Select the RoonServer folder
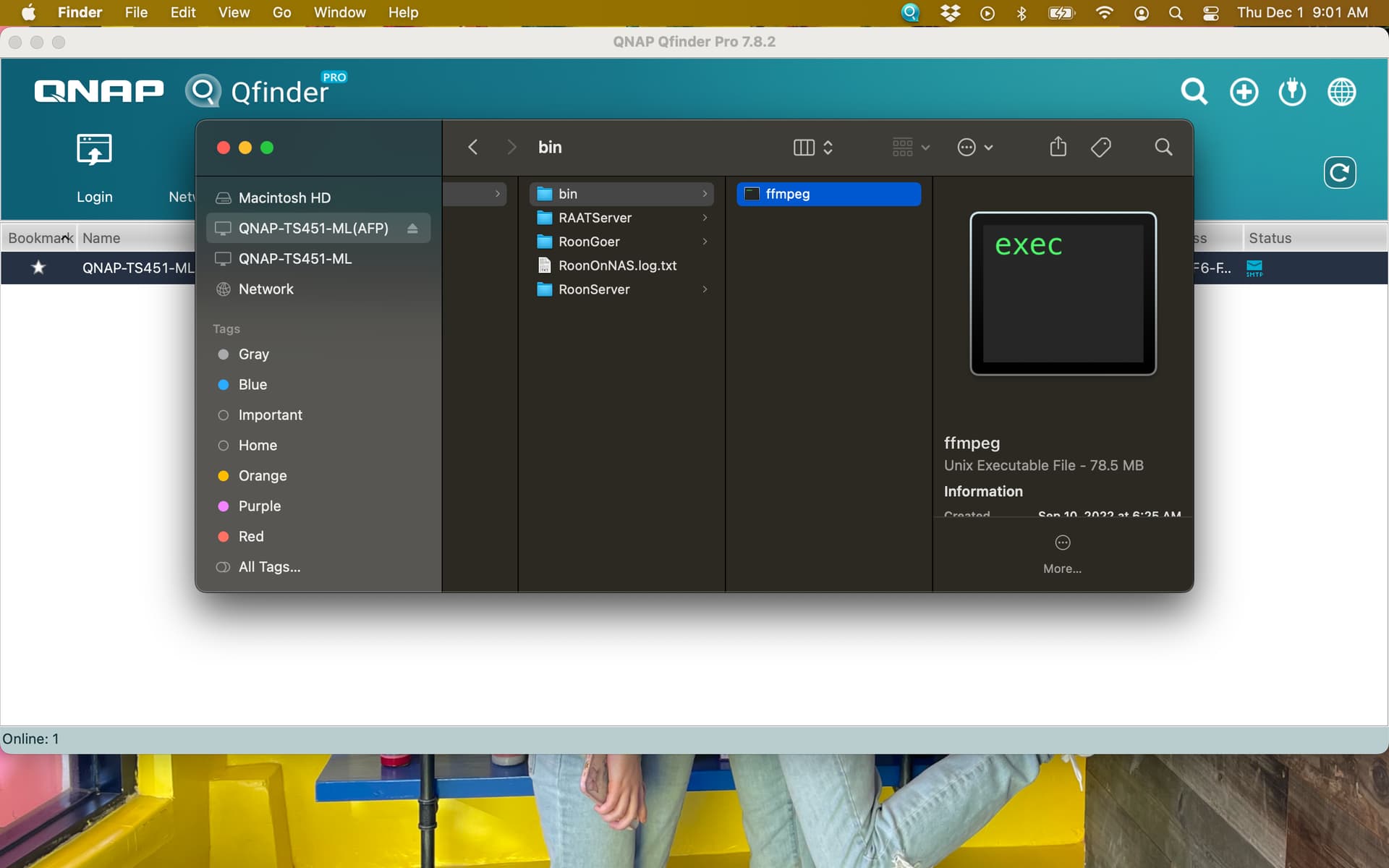The width and height of the screenshot is (1389, 868). (621, 289)
